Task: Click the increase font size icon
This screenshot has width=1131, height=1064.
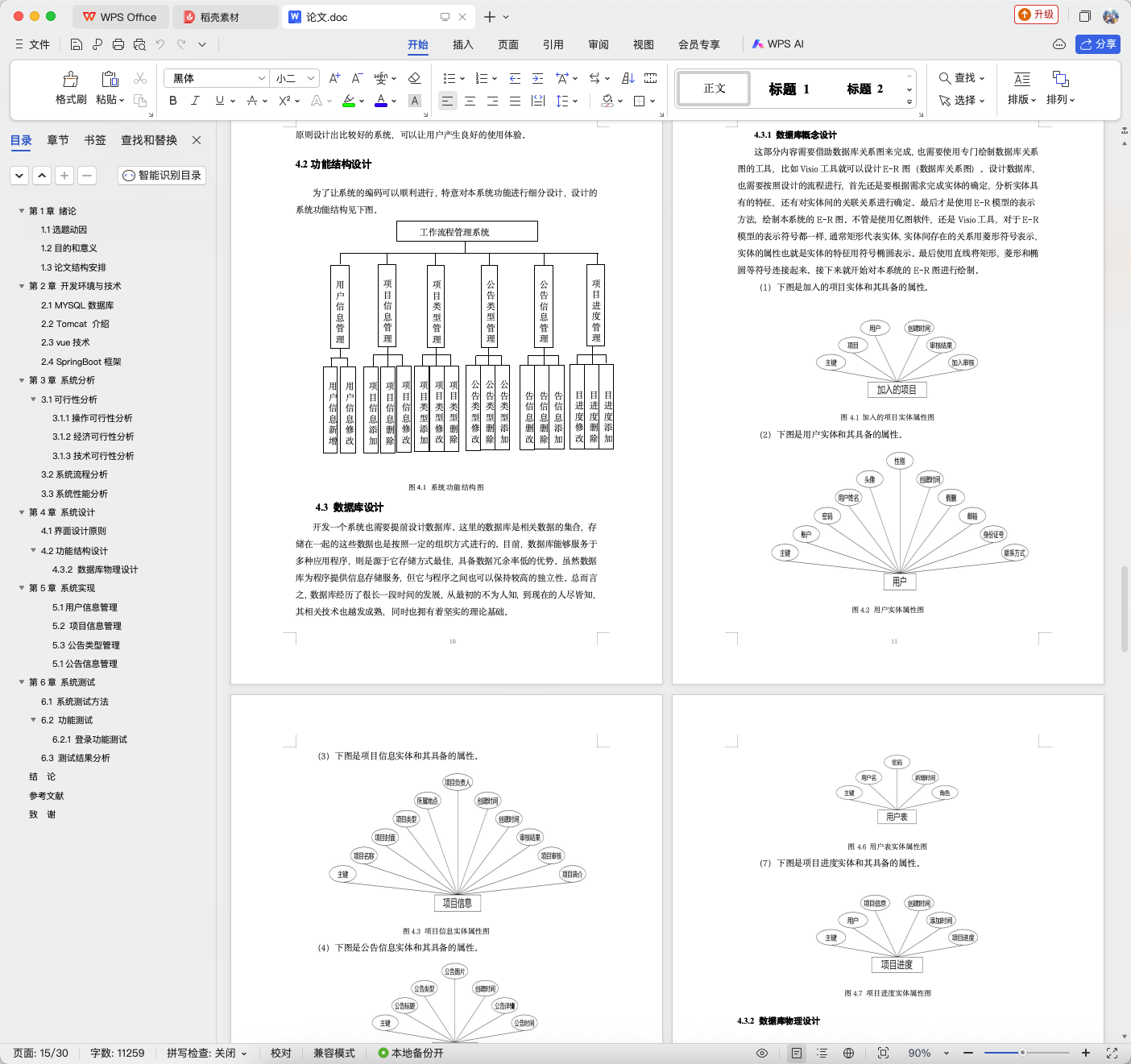Action: click(335, 78)
